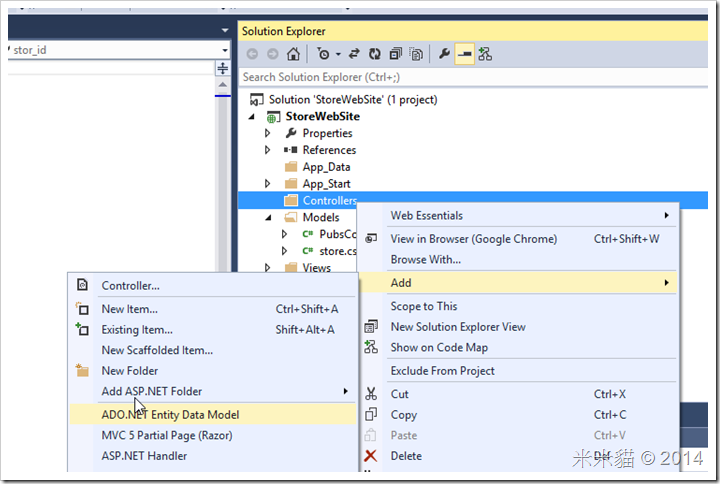Expand the store.cs file node

(x=284, y=251)
